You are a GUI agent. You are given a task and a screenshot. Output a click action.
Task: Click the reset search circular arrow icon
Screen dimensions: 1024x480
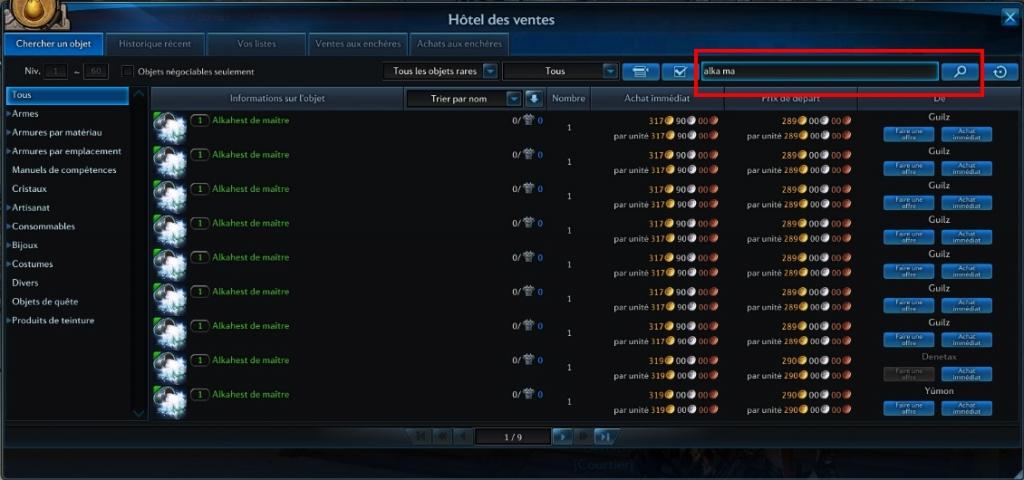click(x=999, y=72)
